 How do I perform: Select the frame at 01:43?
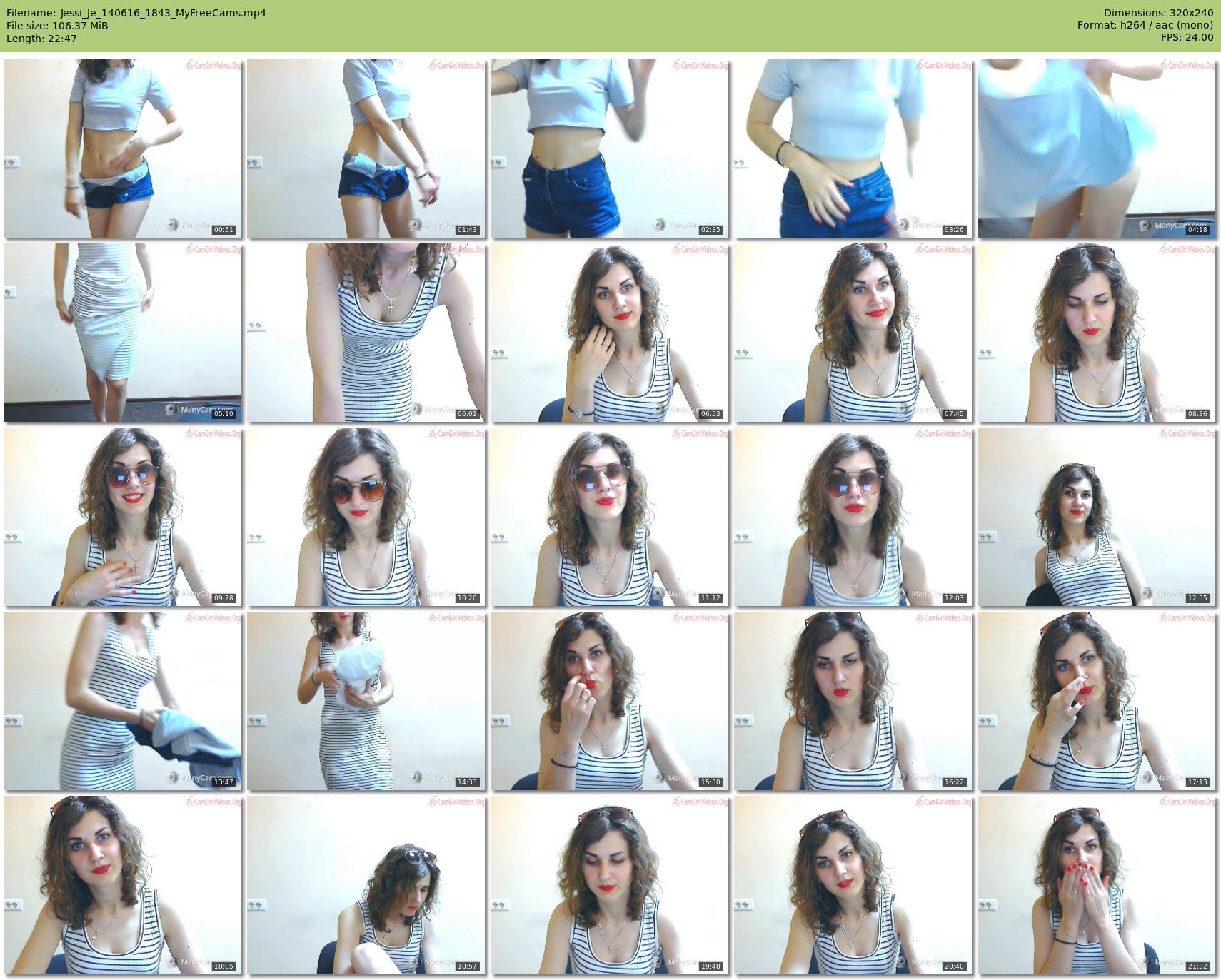(366, 148)
